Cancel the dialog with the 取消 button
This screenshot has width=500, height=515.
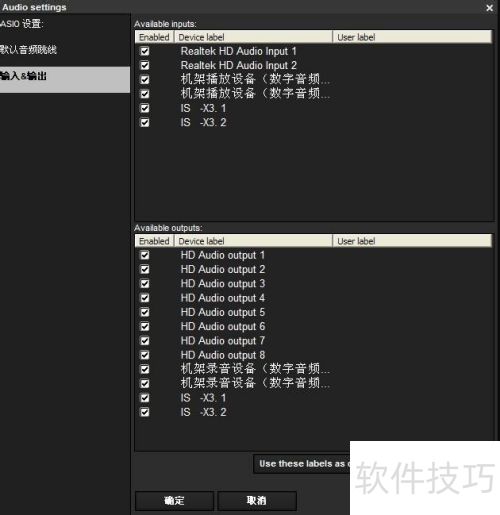coord(257,500)
